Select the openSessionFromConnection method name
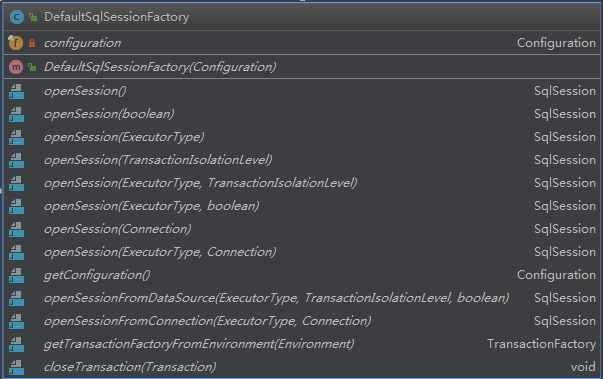 [x=208, y=321]
